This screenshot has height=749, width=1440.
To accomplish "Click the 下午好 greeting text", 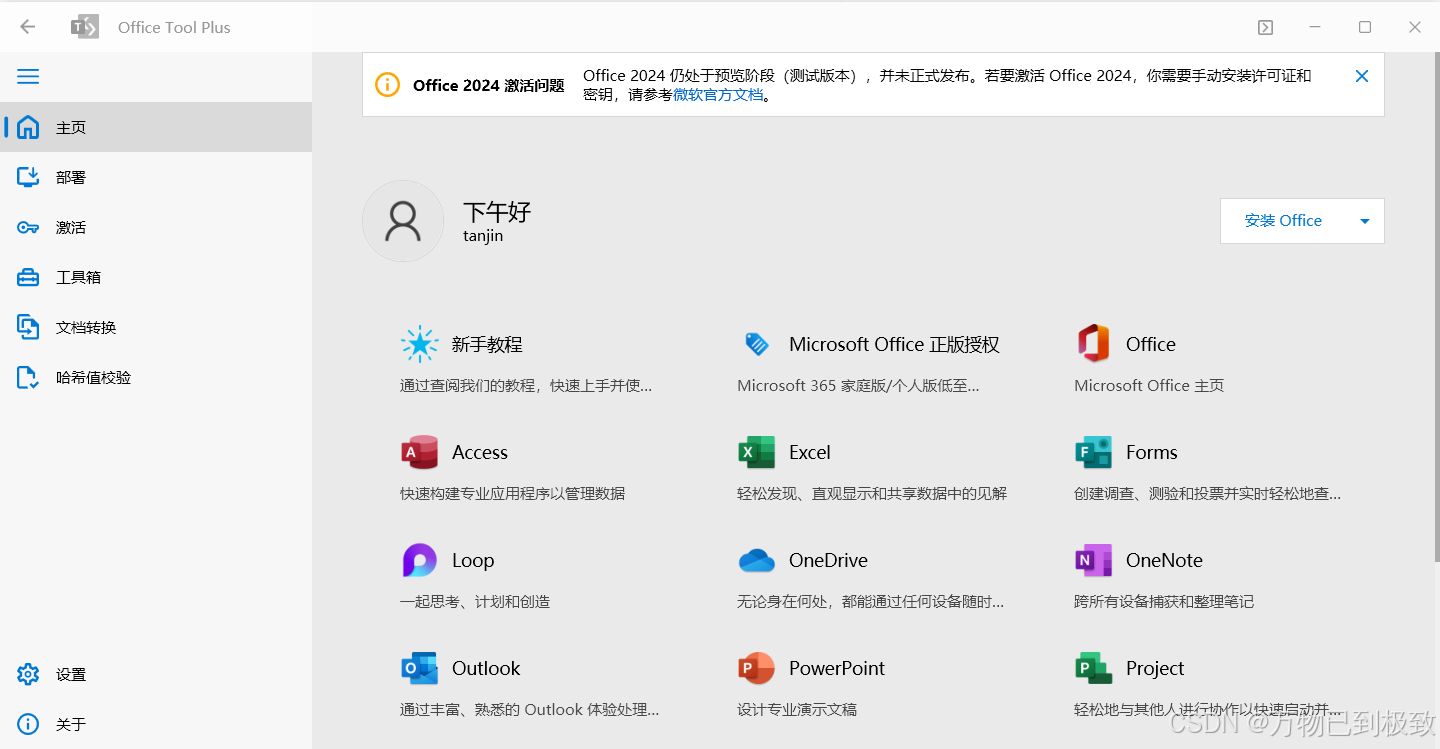I will pos(497,211).
